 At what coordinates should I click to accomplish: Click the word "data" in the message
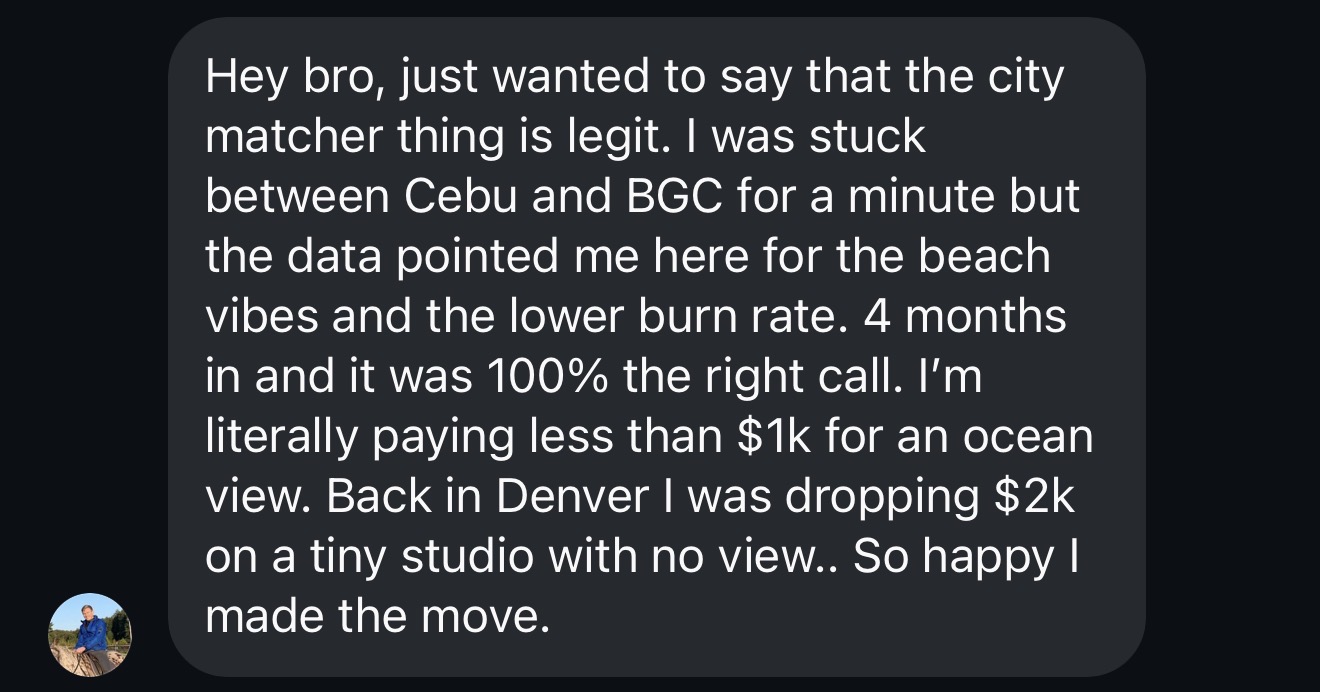click(x=332, y=257)
